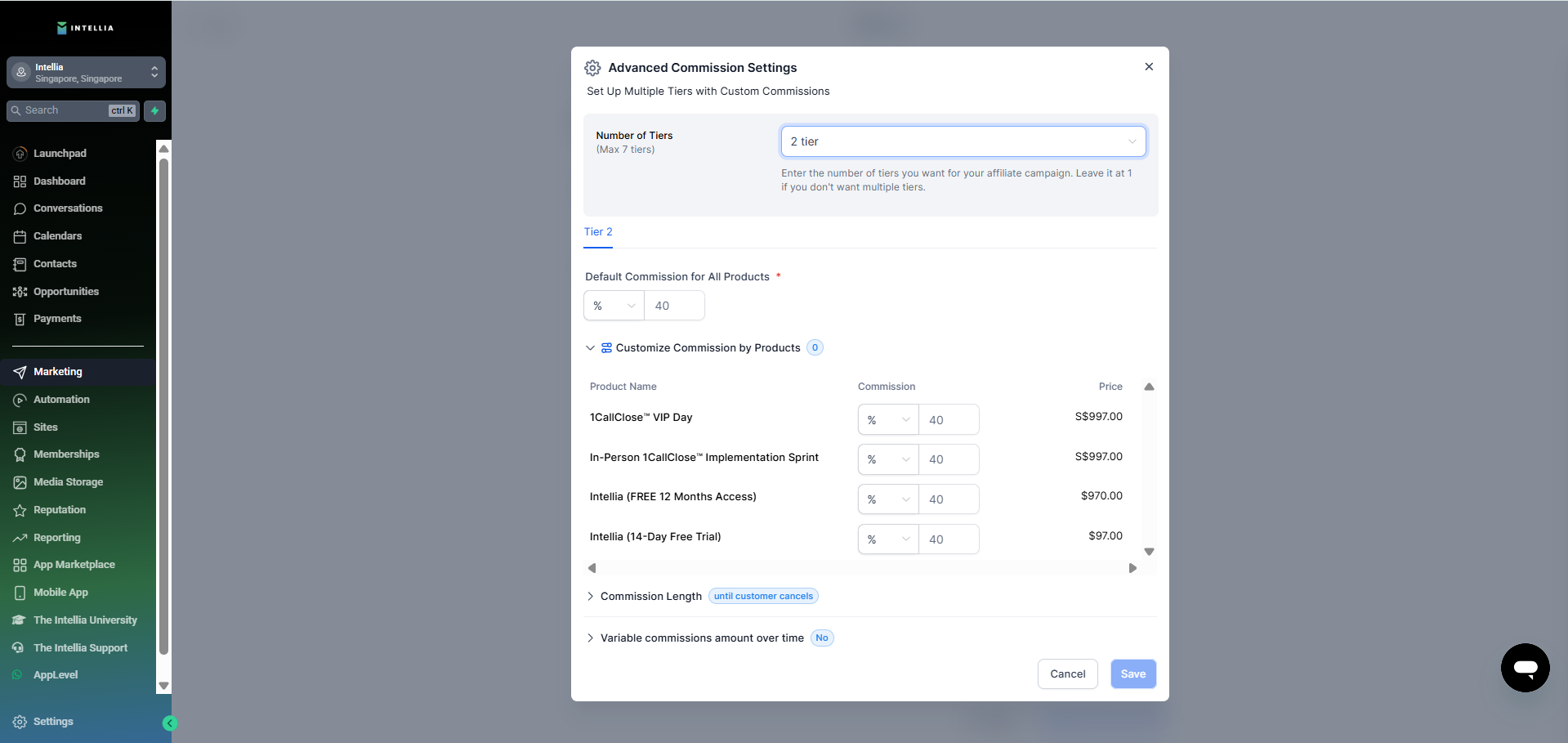The width and height of the screenshot is (1568, 743).
Task: Open the Settings gear in sidebar
Action: click(20, 722)
